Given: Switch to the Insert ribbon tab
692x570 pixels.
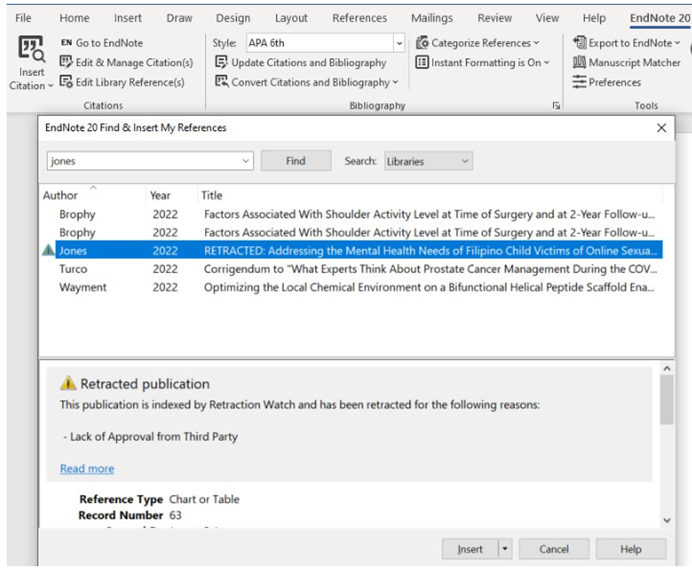Looking at the screenshot, I should 128,18.
